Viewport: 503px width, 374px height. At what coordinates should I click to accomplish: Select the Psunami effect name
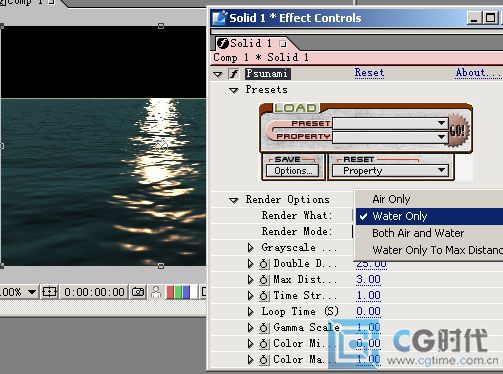point(267,74)
